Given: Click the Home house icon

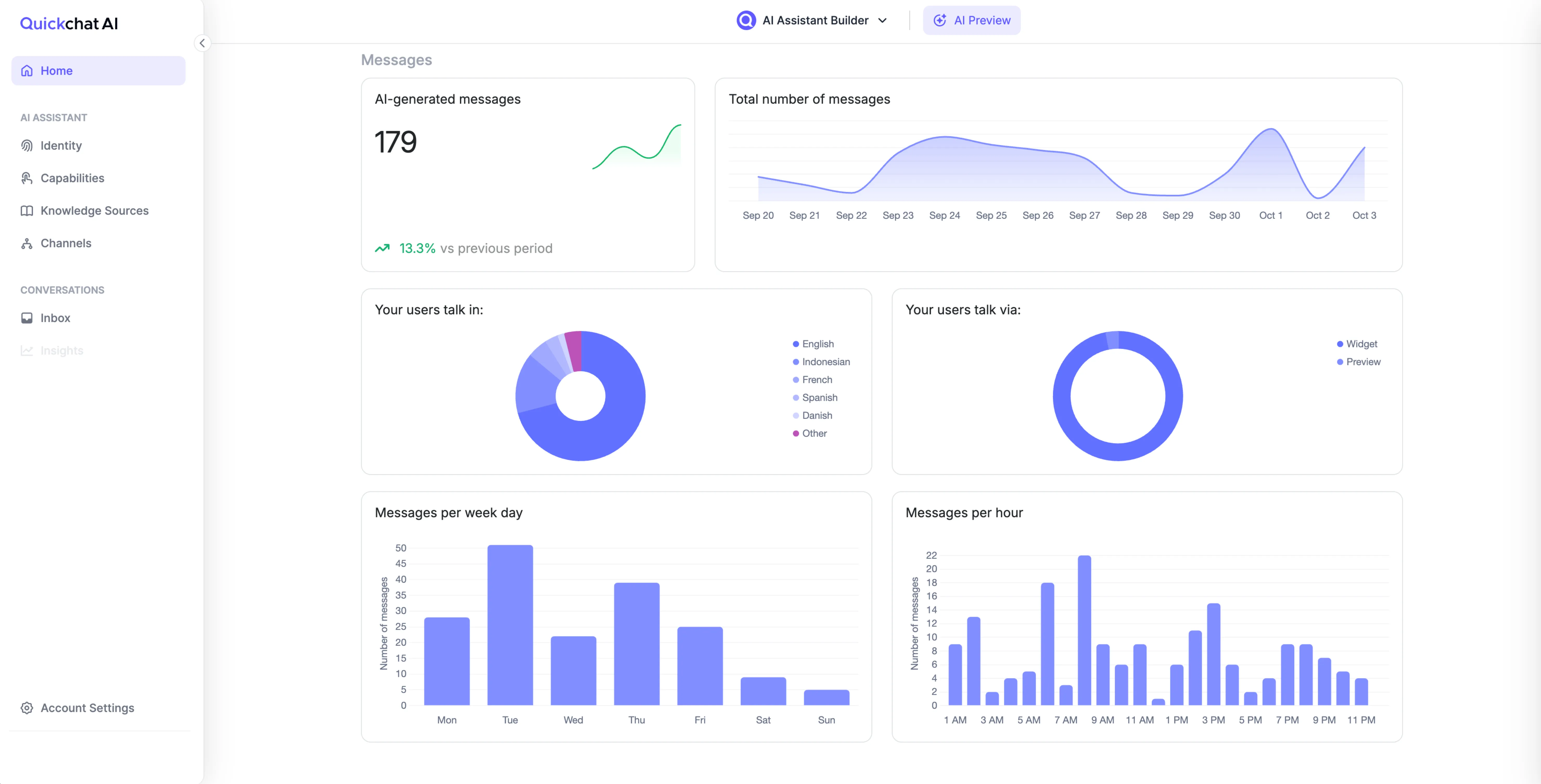Looking at the screenshot, I should point(27,71).
